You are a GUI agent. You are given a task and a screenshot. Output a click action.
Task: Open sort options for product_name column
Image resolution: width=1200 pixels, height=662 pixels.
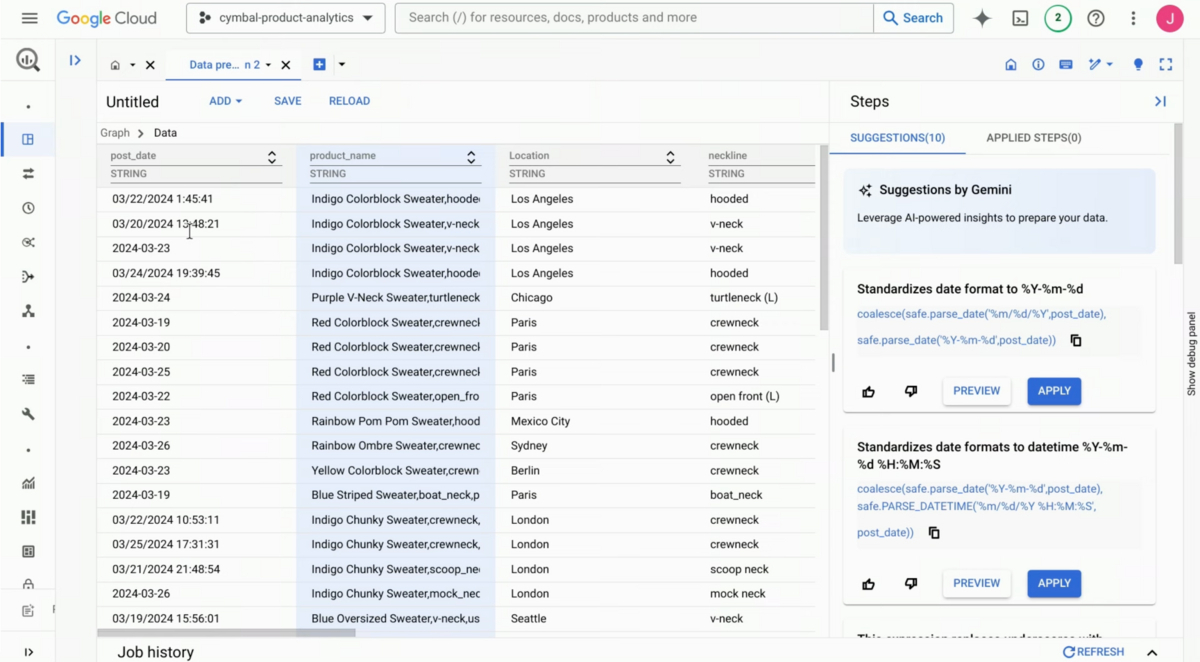471,157
